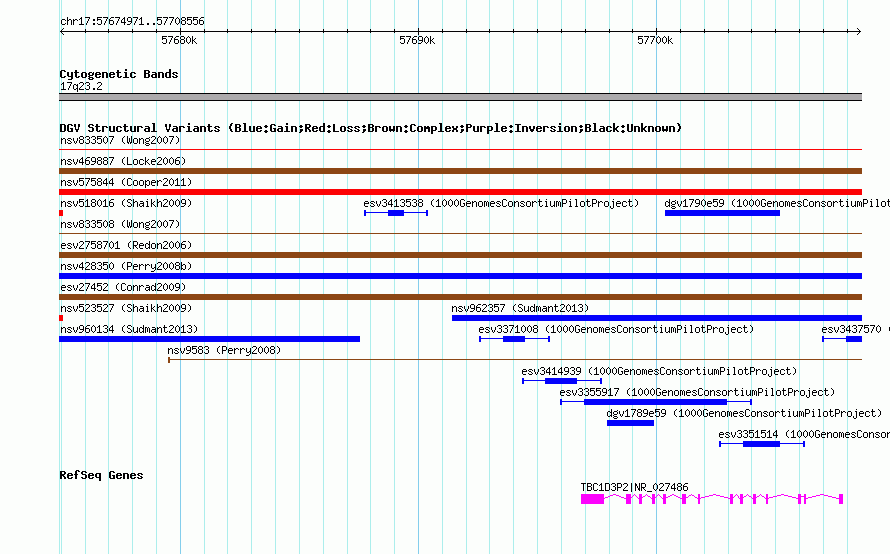Image resolution: width=890 pixels, height=554 pixels.
Task: Click the DGV Structural Variants track title
Action: coord(370,128)
